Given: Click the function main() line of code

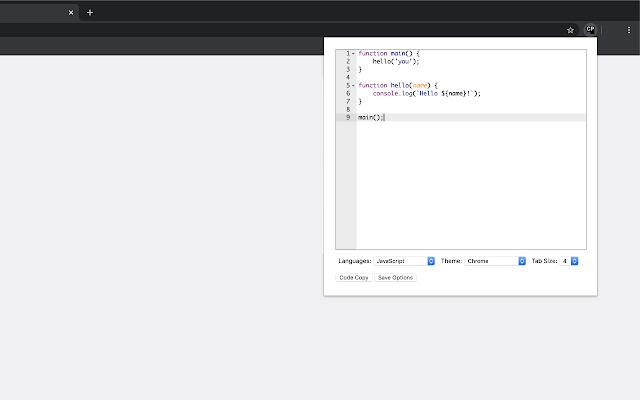Looking at the screenshot, I should [389, 53].
